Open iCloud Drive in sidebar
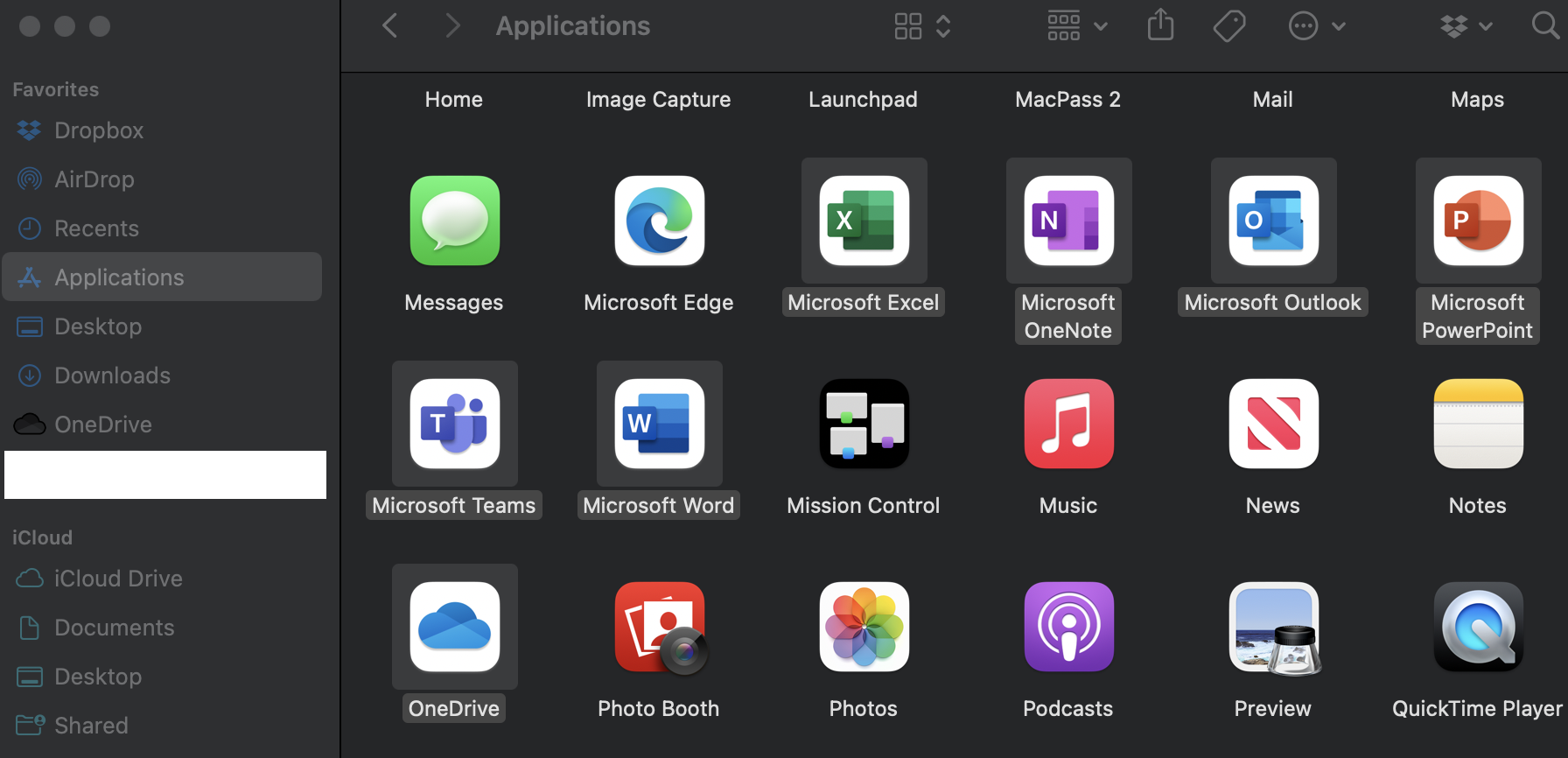 [x=118, y=579]
